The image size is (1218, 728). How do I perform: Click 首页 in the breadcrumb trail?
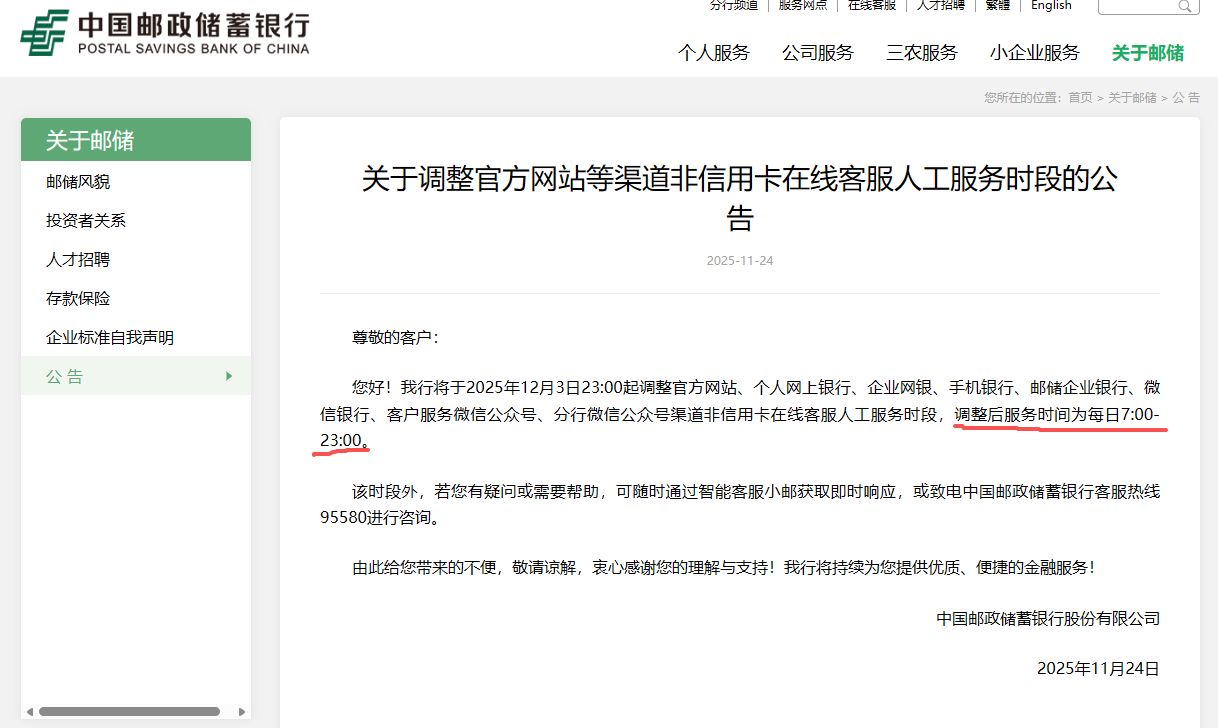click(x=1078, y=97)
